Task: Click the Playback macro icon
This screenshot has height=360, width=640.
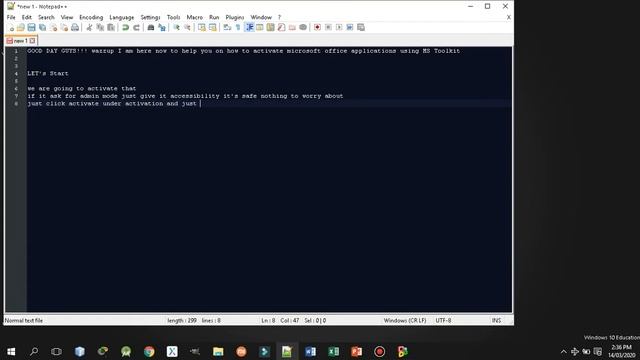Action: (339, 27)
